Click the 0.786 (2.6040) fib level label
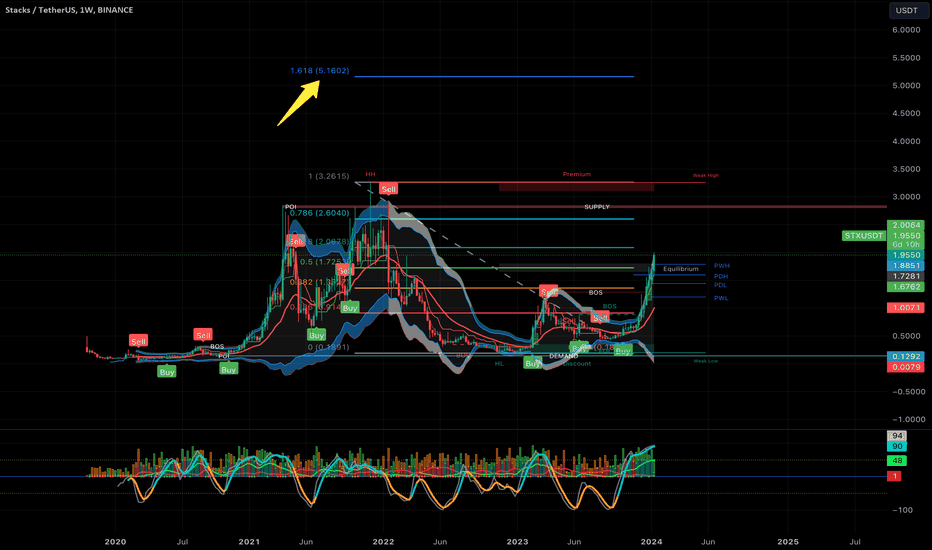Viewport: 932px width, 550px height. click(320, 213)
